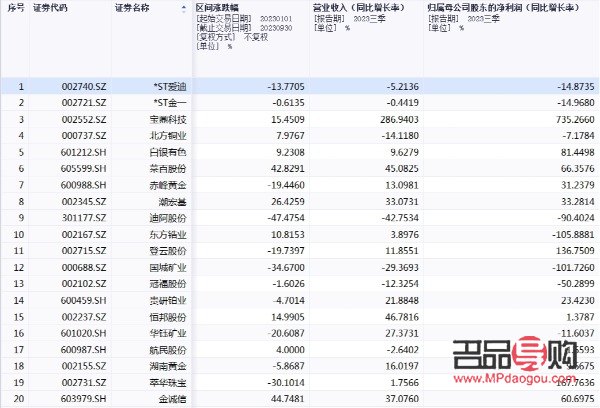Select revenue growth 46.7816
The image size is (600, 408).
coord(402,317)
